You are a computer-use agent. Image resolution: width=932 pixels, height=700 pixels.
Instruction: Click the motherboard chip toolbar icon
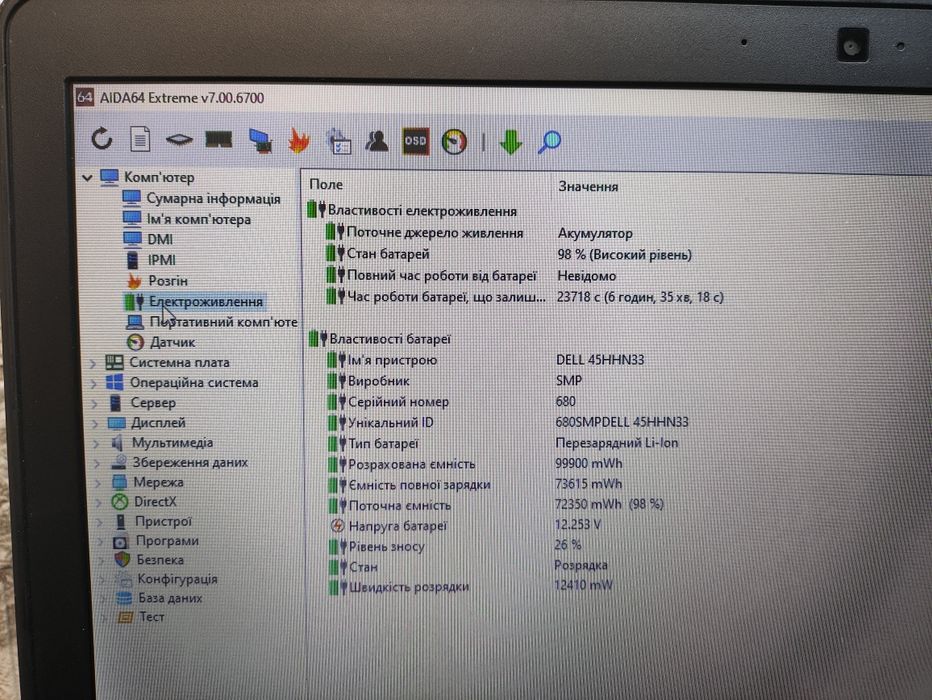[179, 140]
